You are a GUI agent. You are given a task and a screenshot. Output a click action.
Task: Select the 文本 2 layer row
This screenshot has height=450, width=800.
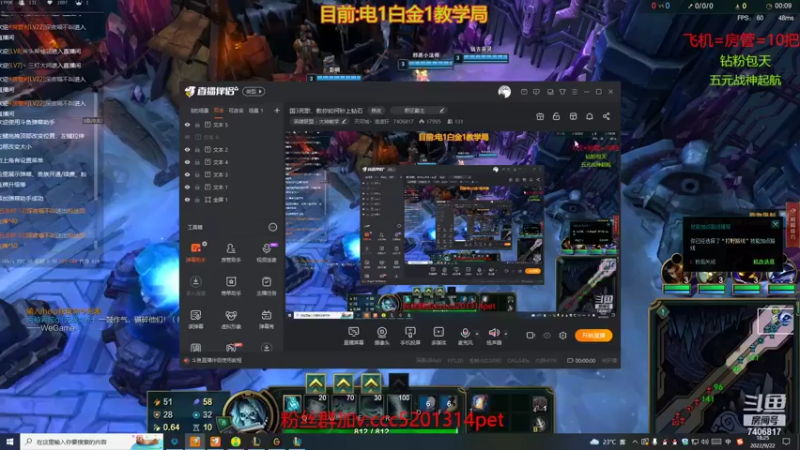tap(232, 149)
